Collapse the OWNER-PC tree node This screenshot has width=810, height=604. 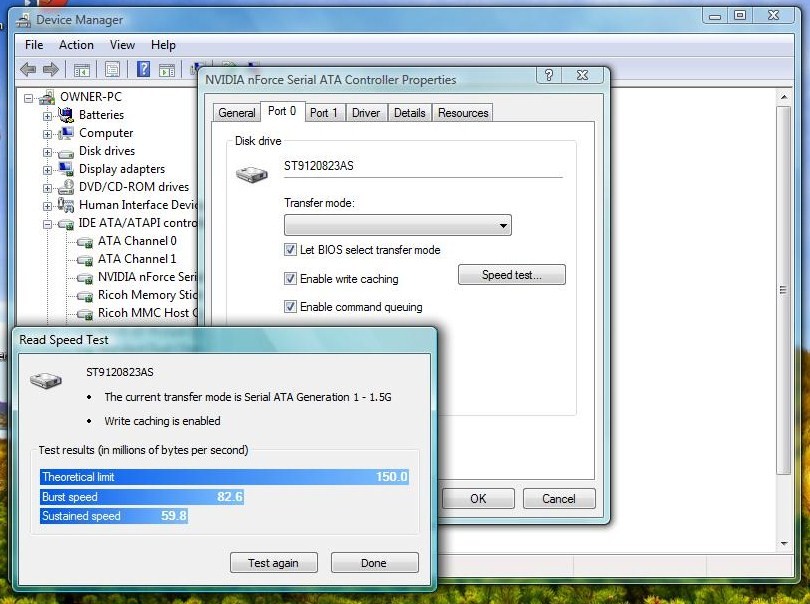click(x=28, y=98)
